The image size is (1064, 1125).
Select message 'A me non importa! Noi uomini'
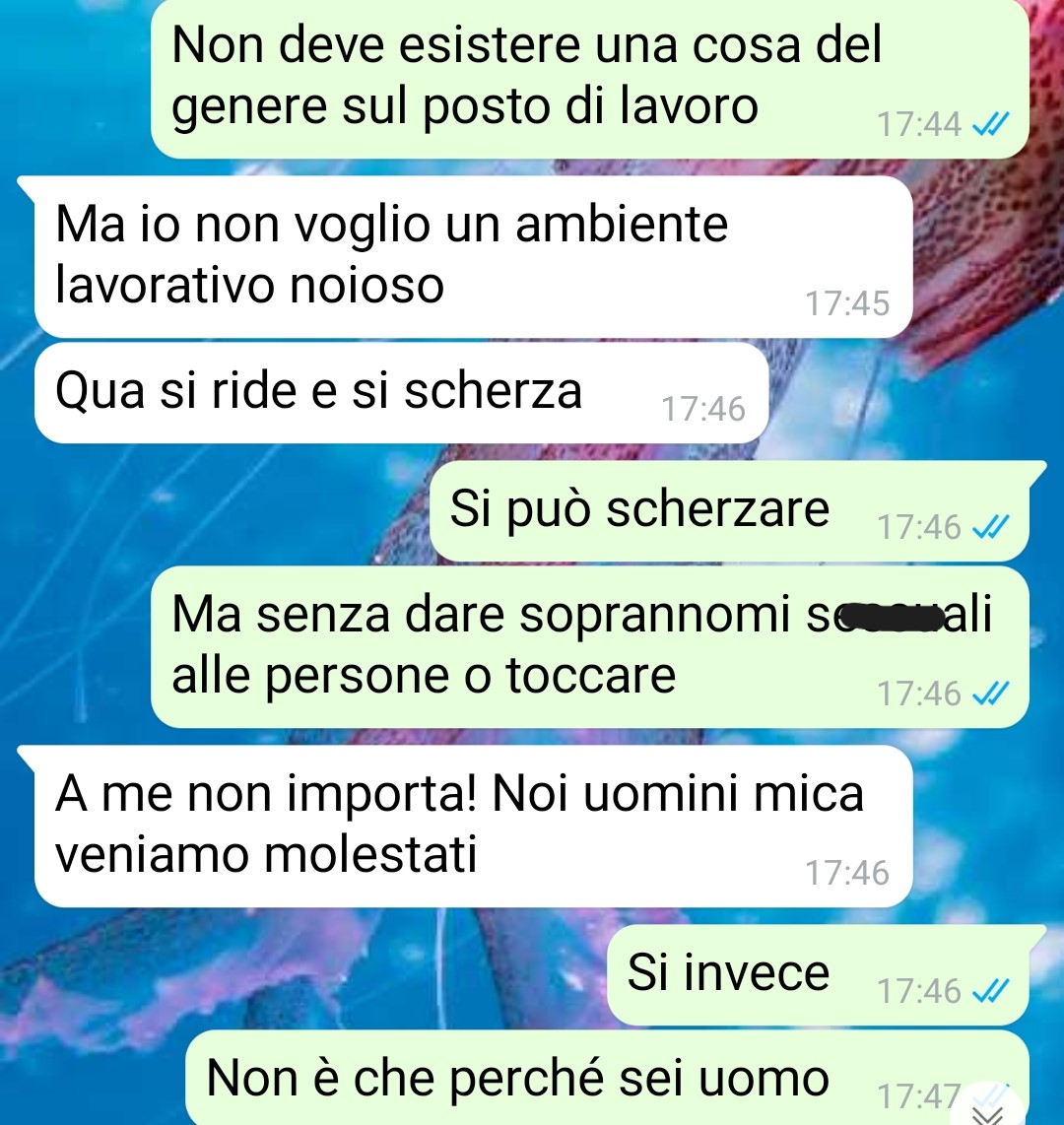coord(474,826)
